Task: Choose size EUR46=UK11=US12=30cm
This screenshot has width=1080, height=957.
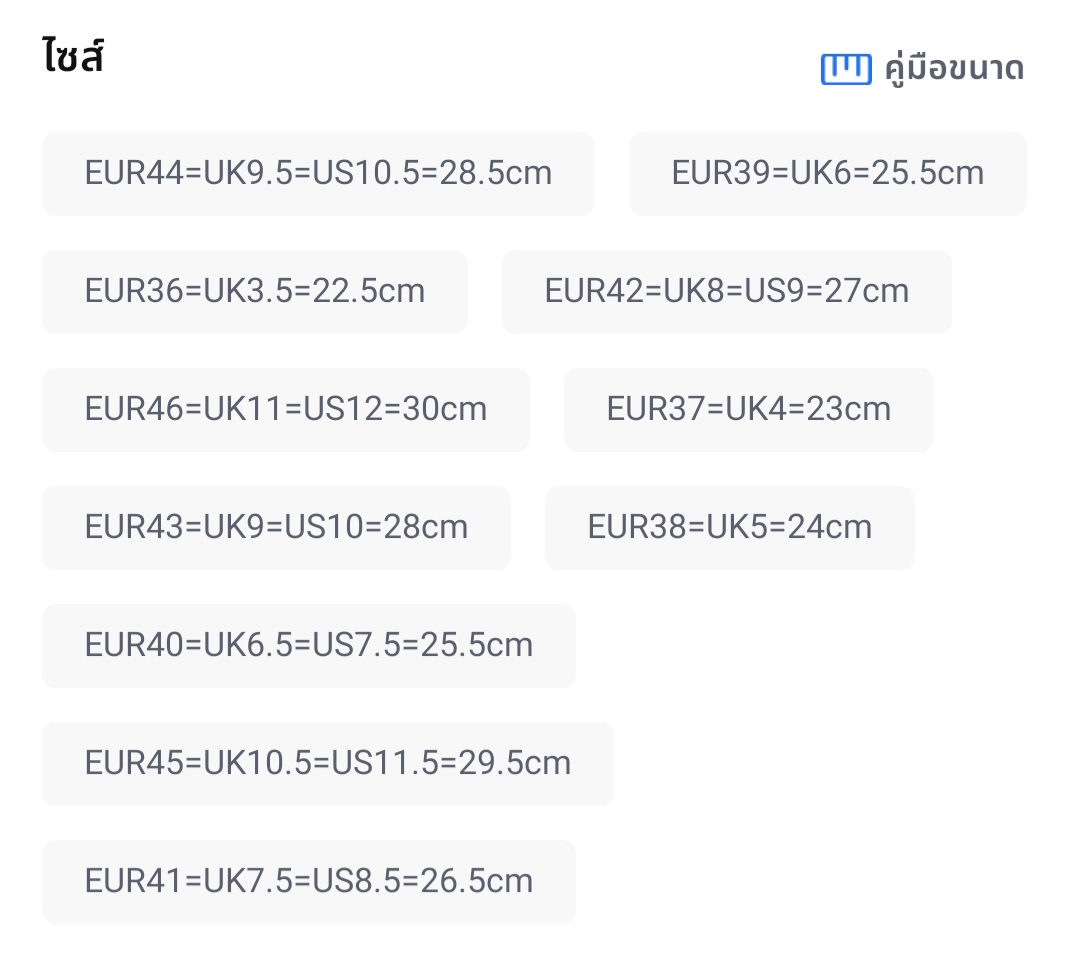Action: [x=285, y=409]
